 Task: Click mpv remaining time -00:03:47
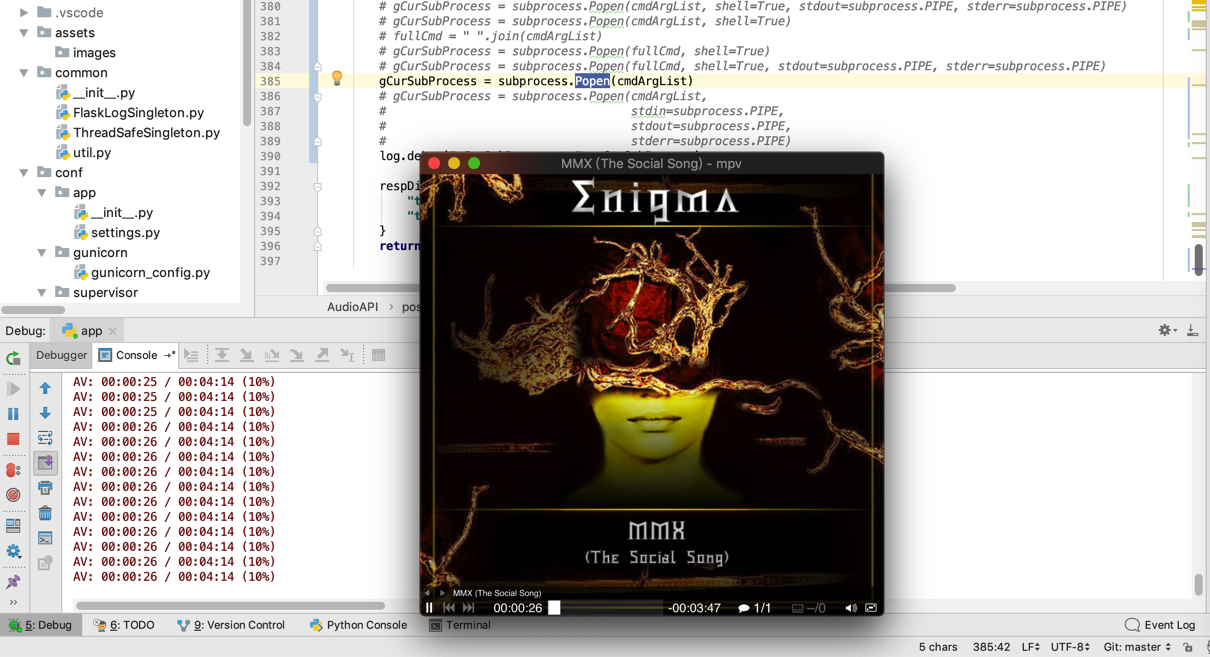[694, 608]
